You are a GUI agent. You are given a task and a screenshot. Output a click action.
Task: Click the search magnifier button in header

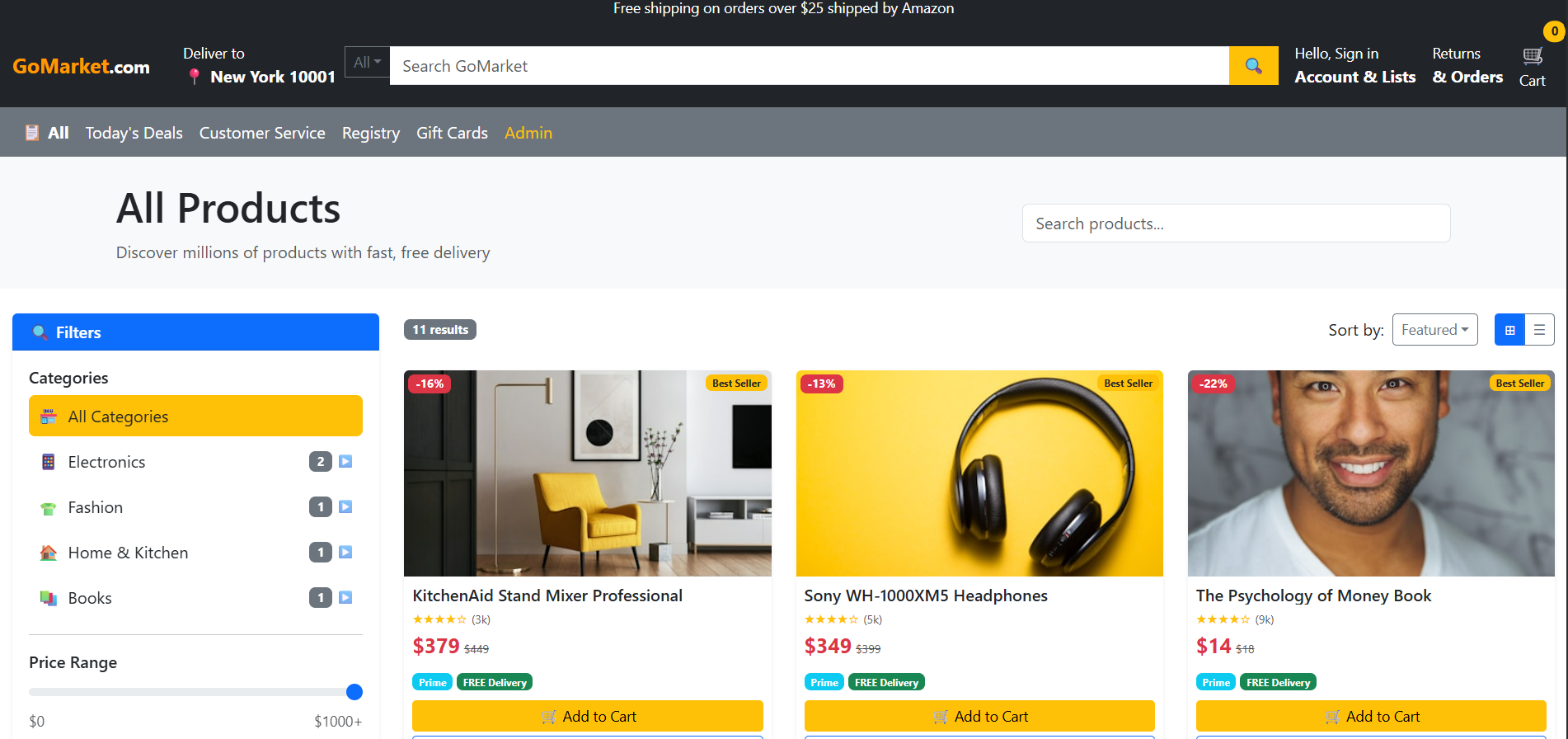pyautogui.click(x=1253, y=66)
